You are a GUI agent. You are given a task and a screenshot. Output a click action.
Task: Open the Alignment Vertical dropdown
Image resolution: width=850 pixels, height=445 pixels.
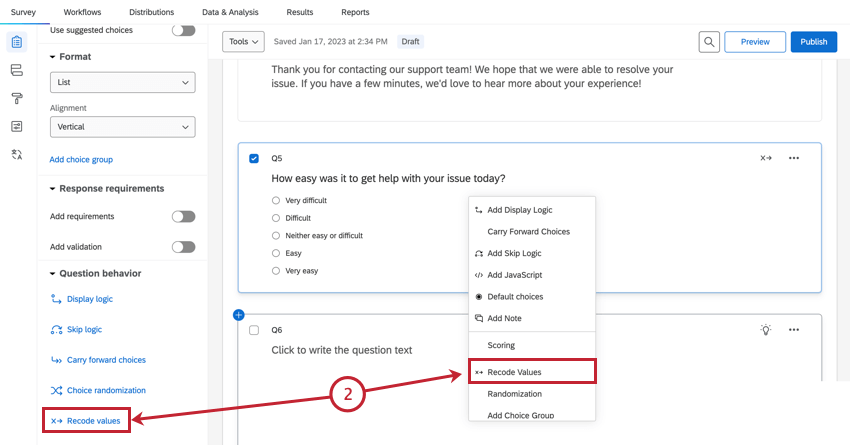[122, 127]
